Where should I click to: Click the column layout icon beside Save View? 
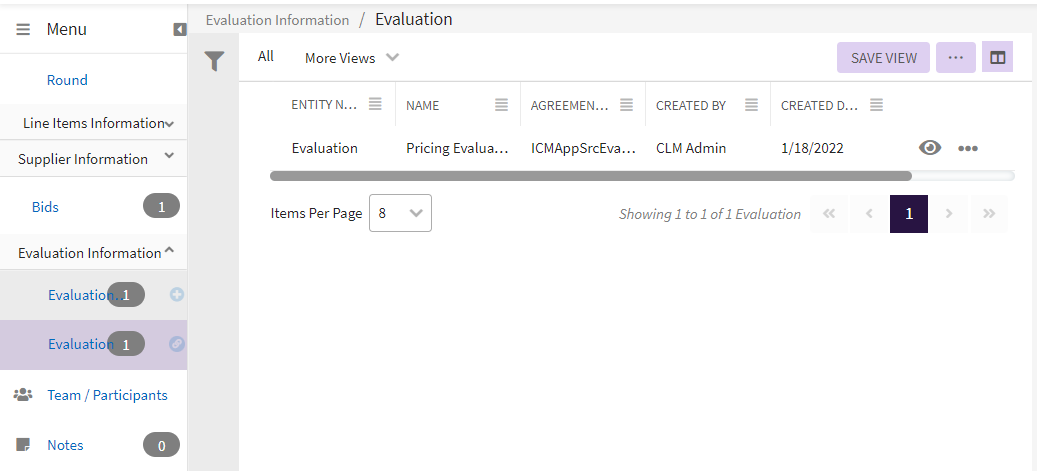997,58
